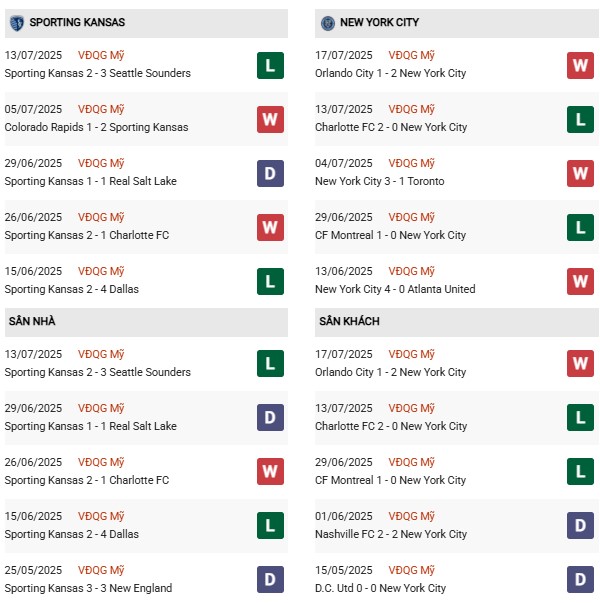The height and width of the screenshot is (603, 600).
Task: Click VĐQG Mỹ league link dated 04/07/2025
Action: (x=412, y=163)
